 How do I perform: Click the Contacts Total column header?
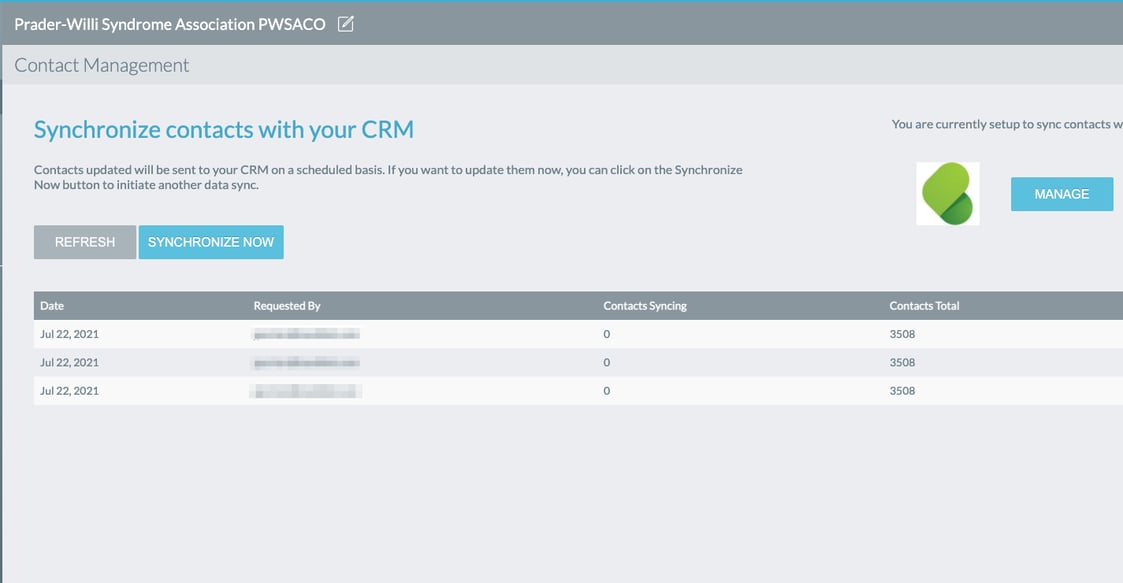pos(922,305)
